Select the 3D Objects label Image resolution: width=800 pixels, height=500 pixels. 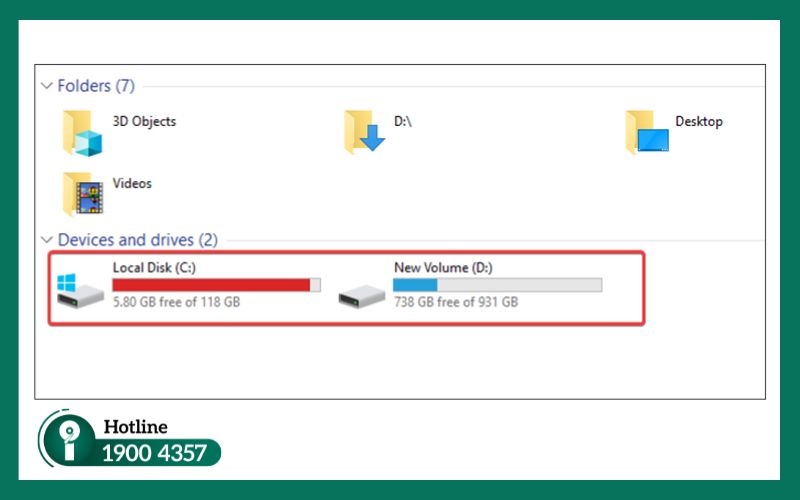pyautogui.click(x=144, y=121)
